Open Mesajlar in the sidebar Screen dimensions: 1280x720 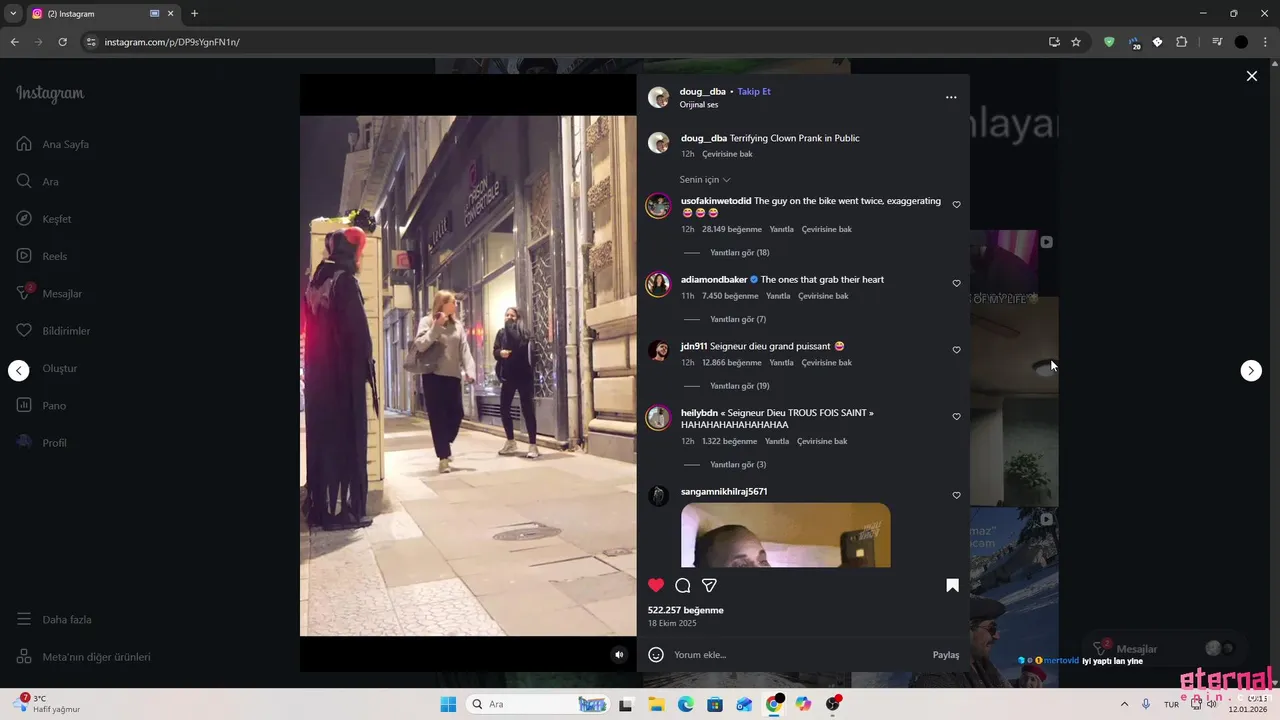(x=49, y=293)
